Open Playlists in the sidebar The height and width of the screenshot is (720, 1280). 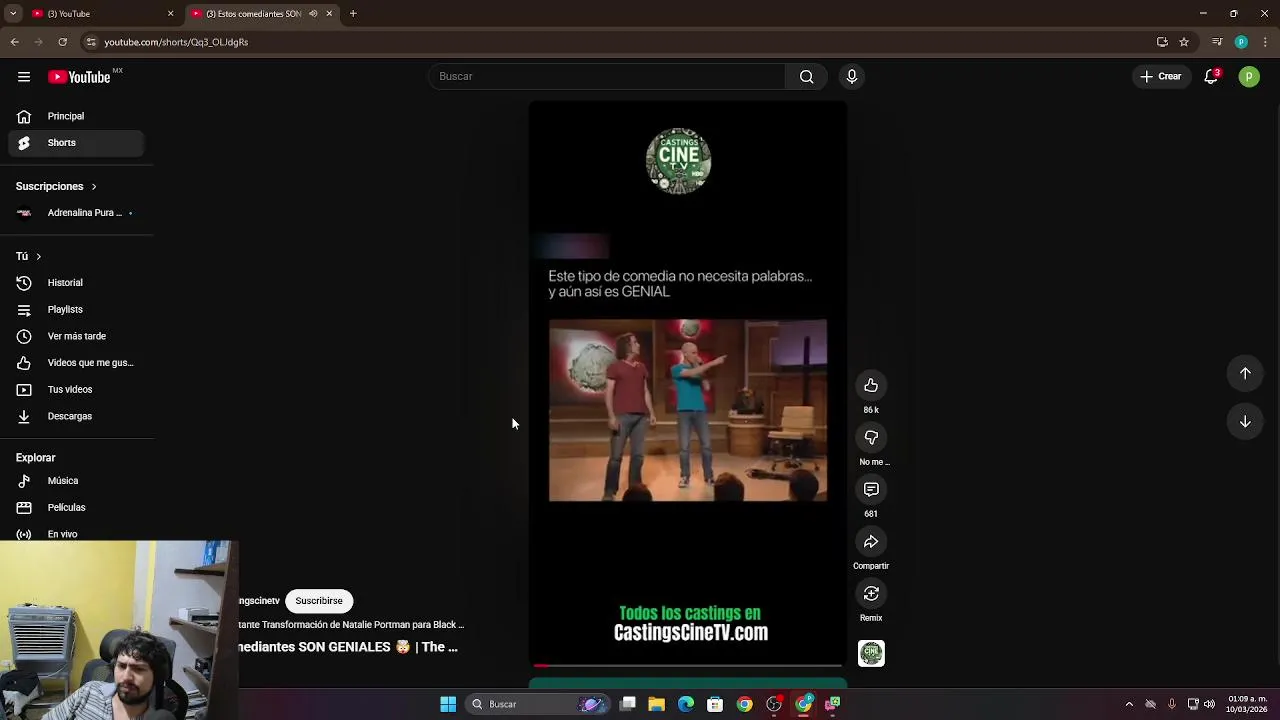coord(76,310)
